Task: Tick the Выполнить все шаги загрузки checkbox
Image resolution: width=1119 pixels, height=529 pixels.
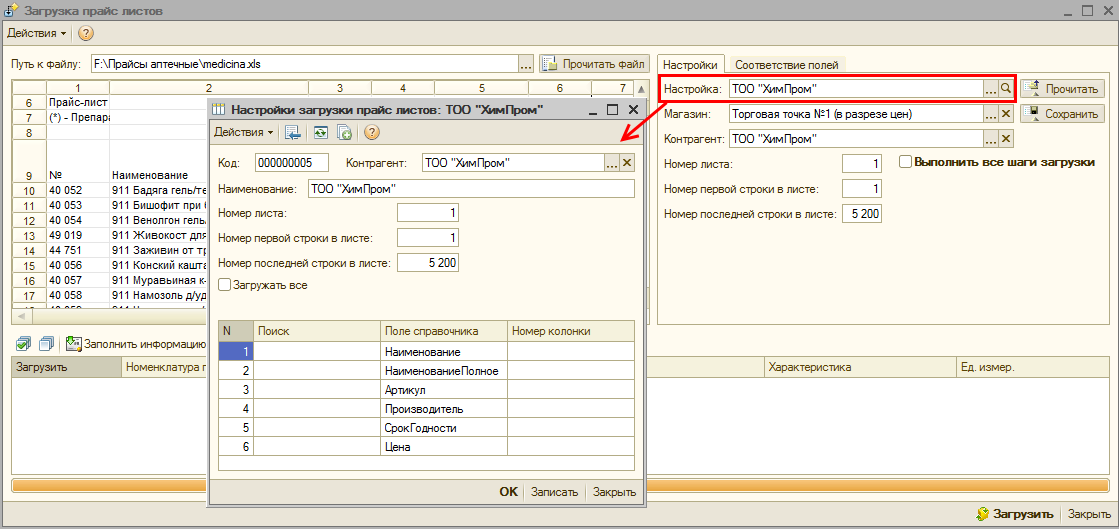Action: [x=905, y=162]
